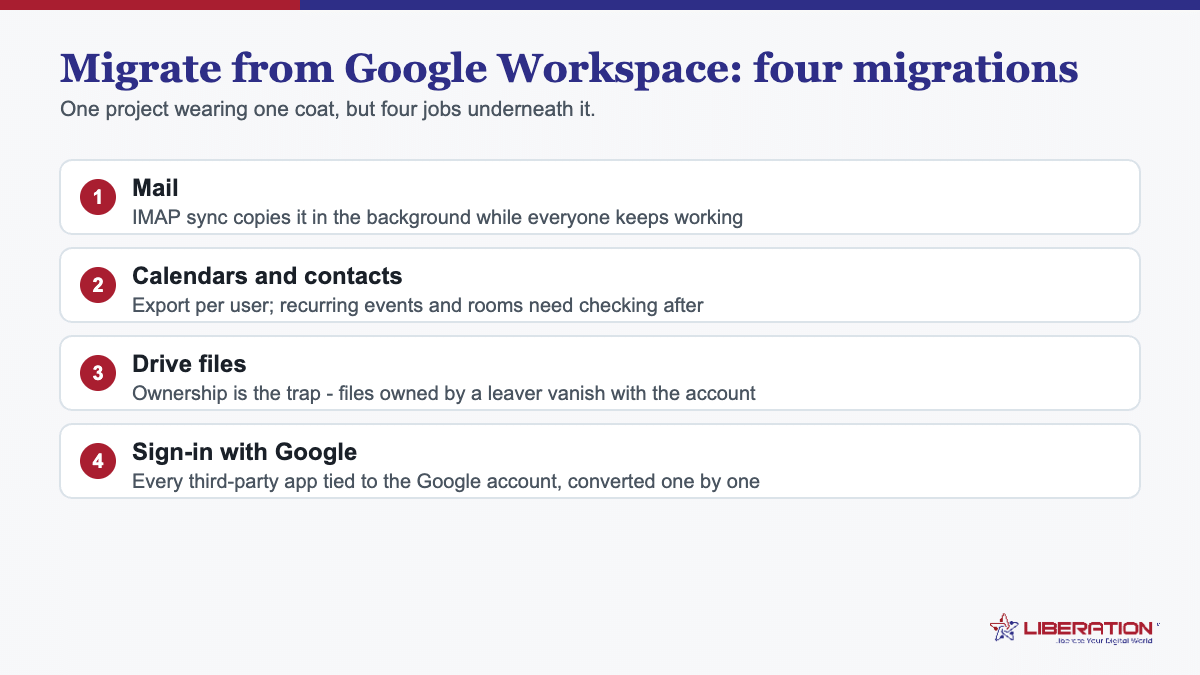Click the 'Export per user' description line

[418, 305]
